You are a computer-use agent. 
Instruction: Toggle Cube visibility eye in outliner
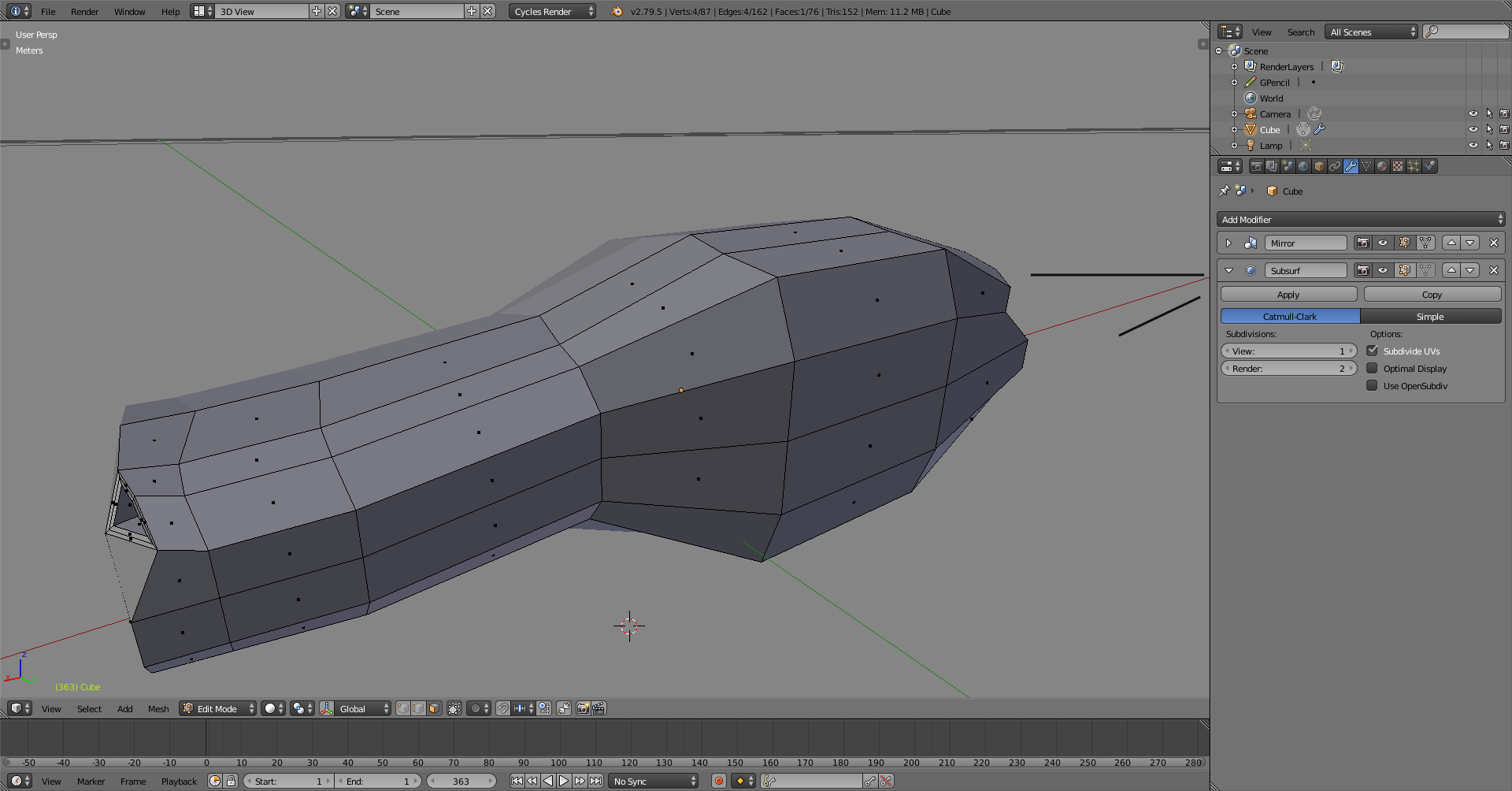(x=1473, y=129)
